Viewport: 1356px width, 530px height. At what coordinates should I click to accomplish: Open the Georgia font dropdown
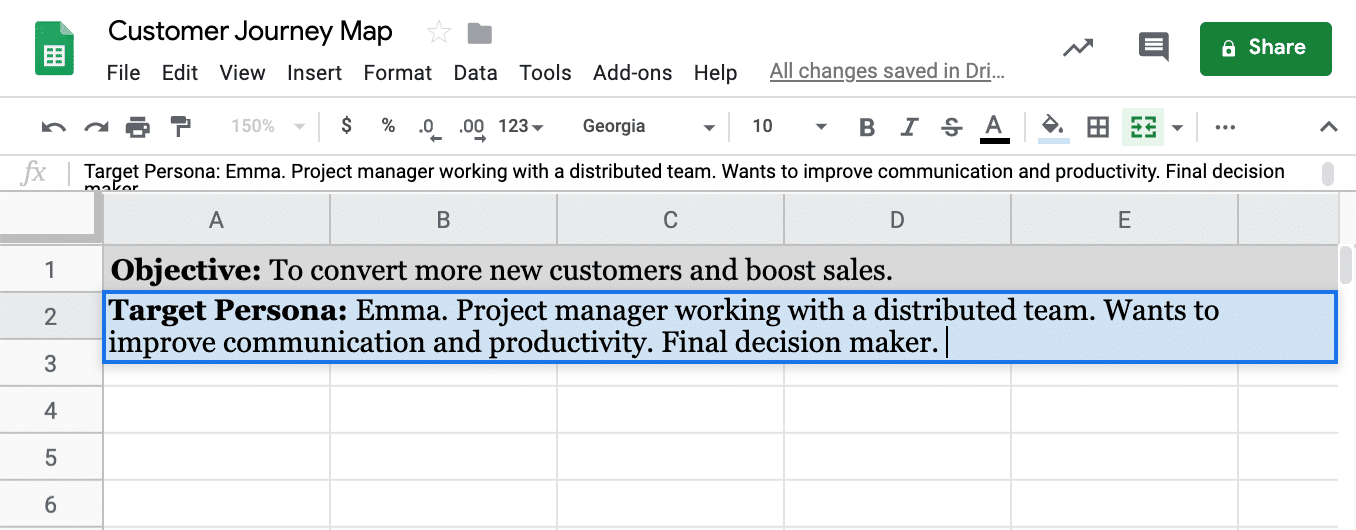[x=649, y=127]
